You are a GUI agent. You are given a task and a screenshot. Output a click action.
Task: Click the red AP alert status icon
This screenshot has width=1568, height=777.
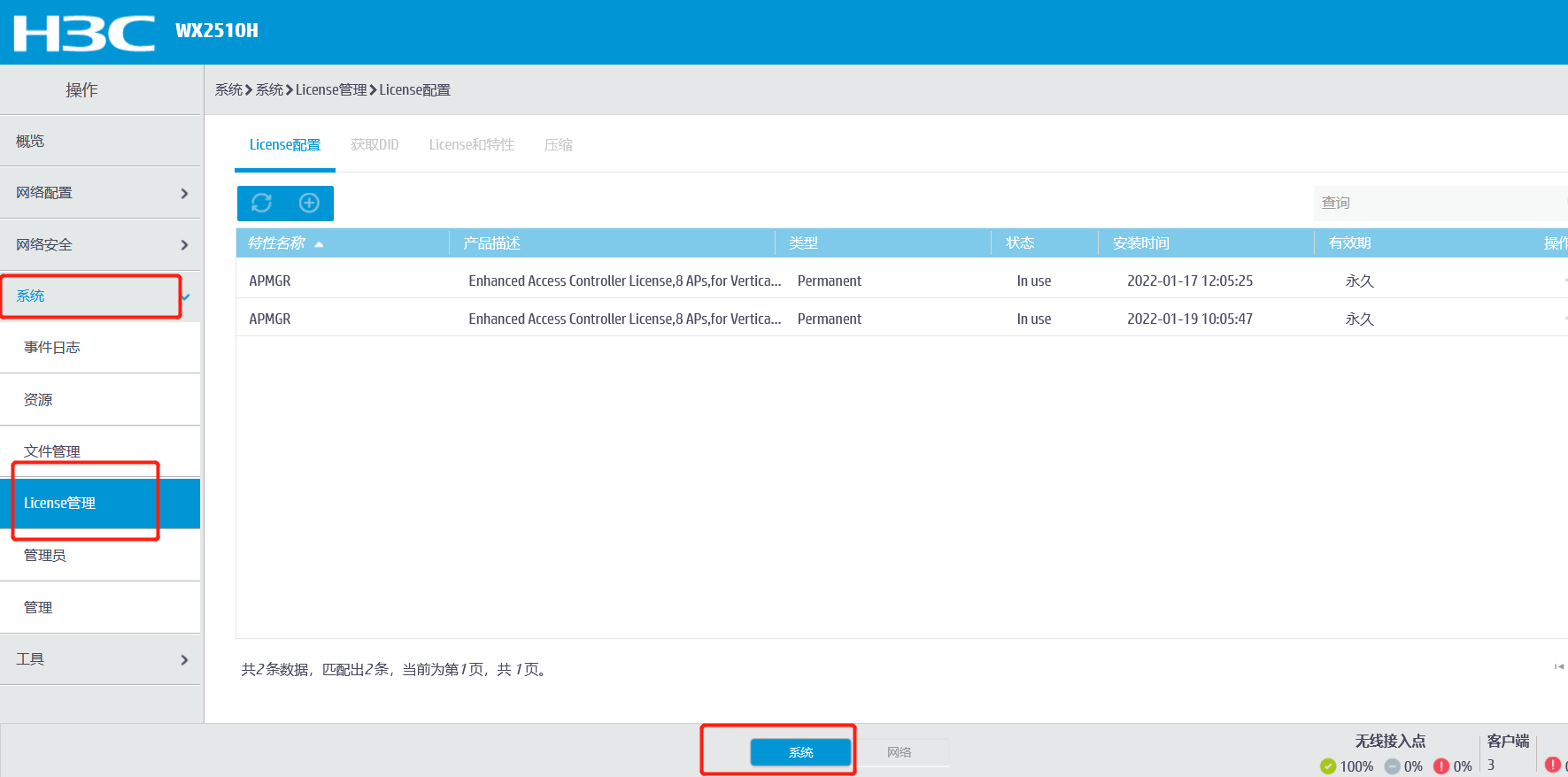coord(1441,766)
